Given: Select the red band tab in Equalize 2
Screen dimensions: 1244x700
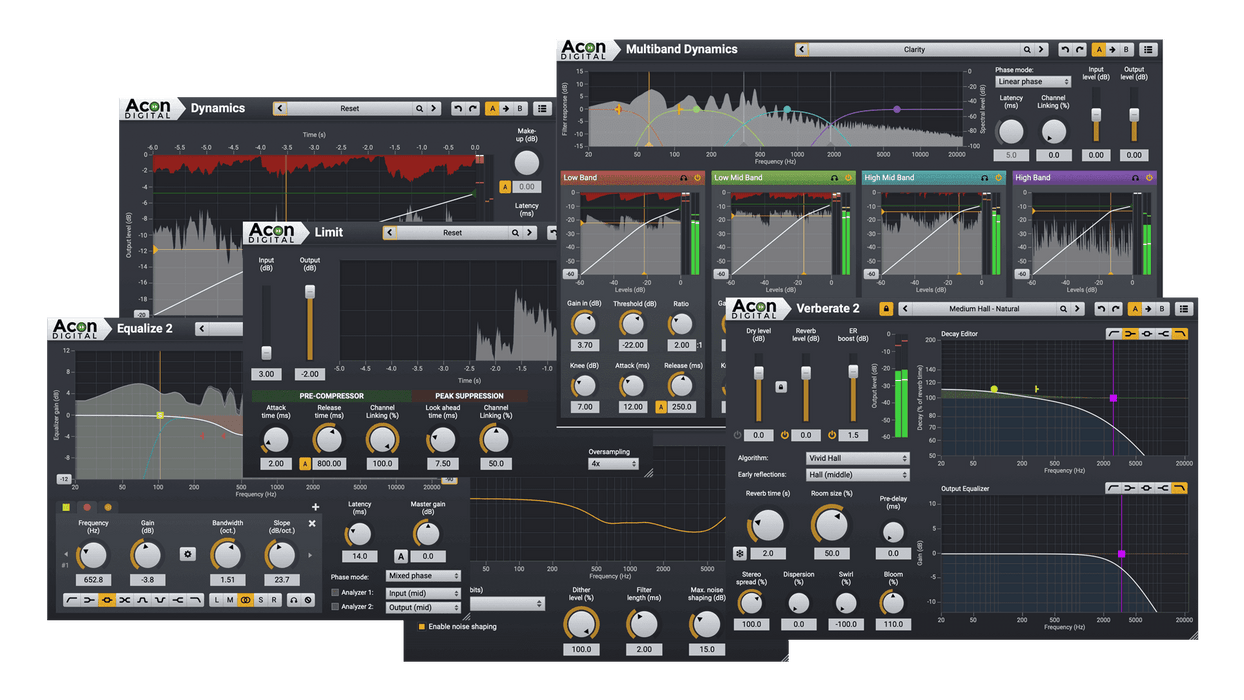Looking at the screenshot, I should (x=87, y=507).
